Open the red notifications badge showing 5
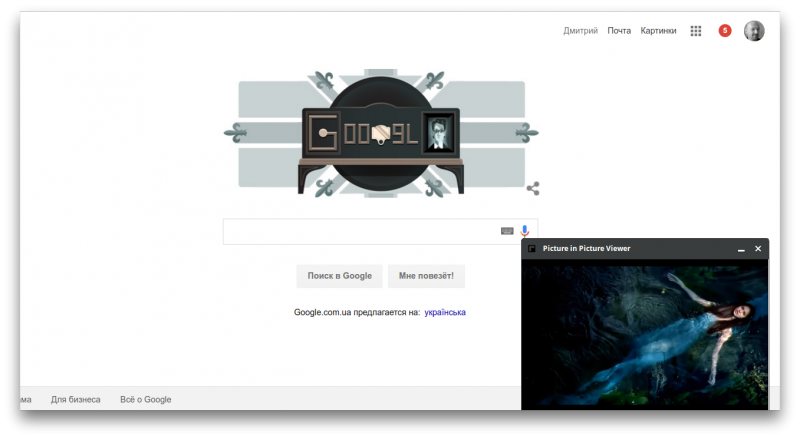 click(x=724, y=31)
